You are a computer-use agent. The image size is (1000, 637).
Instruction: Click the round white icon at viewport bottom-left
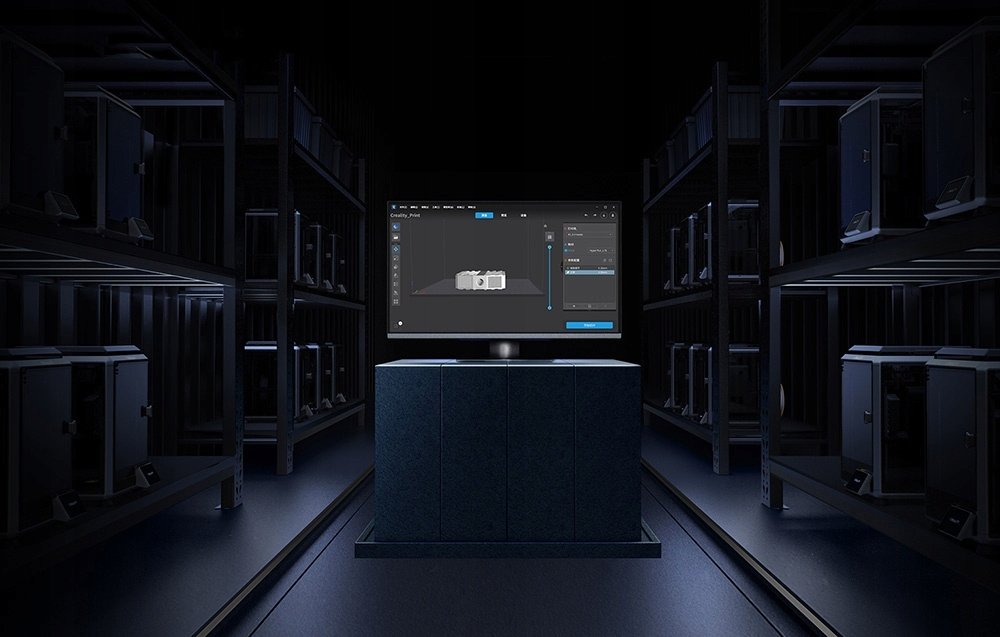(400, 323)
